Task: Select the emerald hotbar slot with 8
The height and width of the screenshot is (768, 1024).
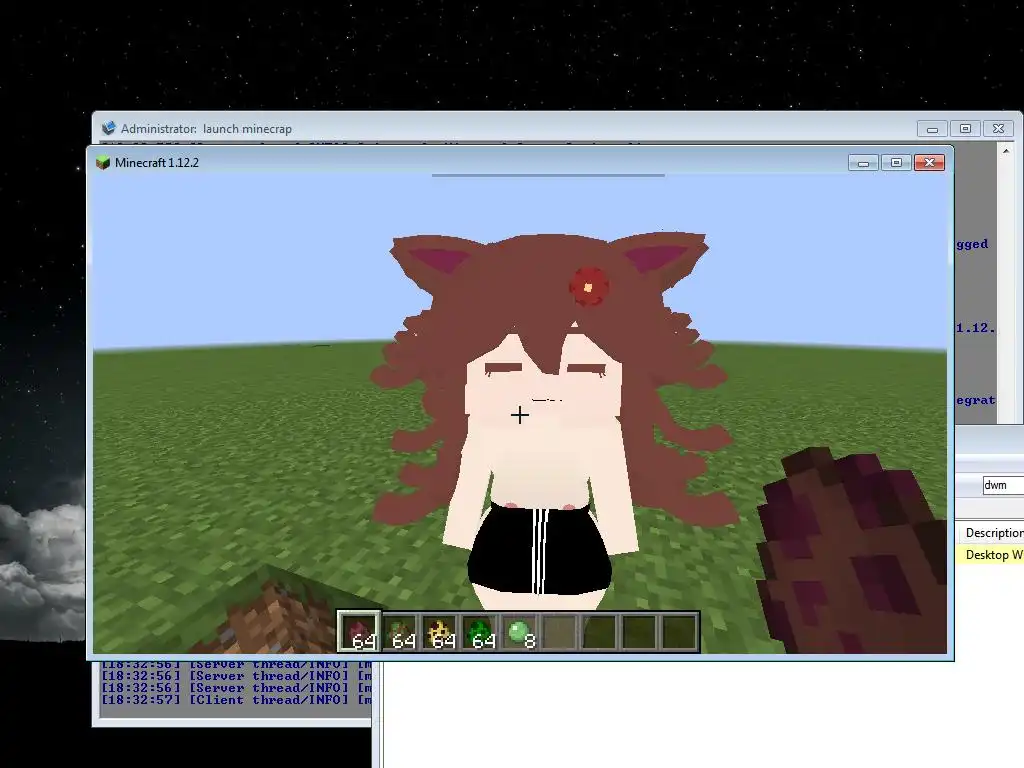Action: [x=519, y=632]
